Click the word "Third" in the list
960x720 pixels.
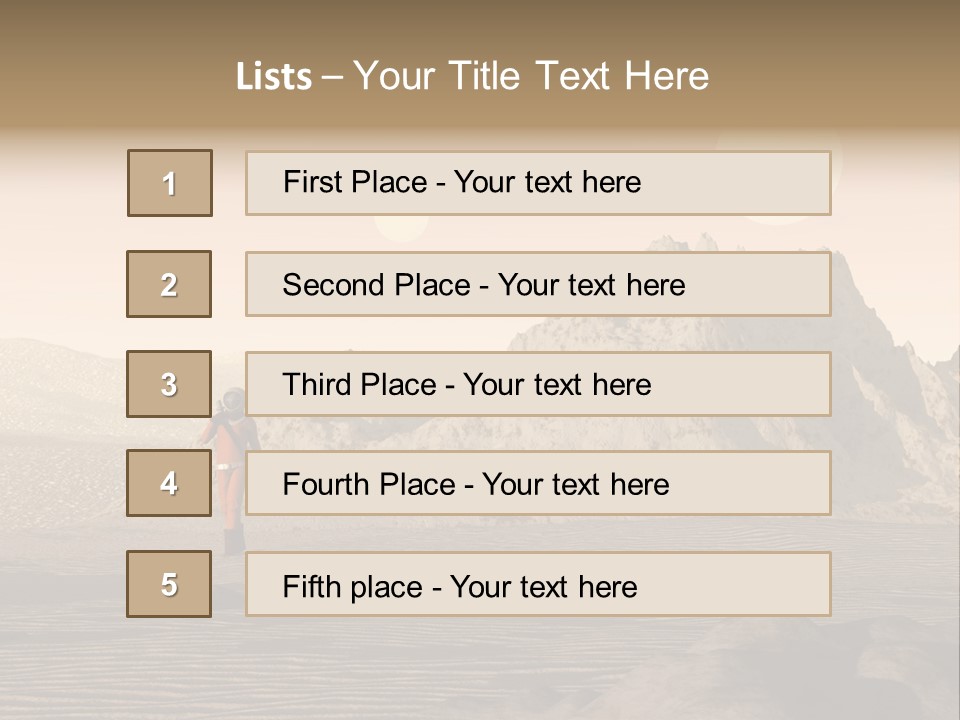click(317, 385)
